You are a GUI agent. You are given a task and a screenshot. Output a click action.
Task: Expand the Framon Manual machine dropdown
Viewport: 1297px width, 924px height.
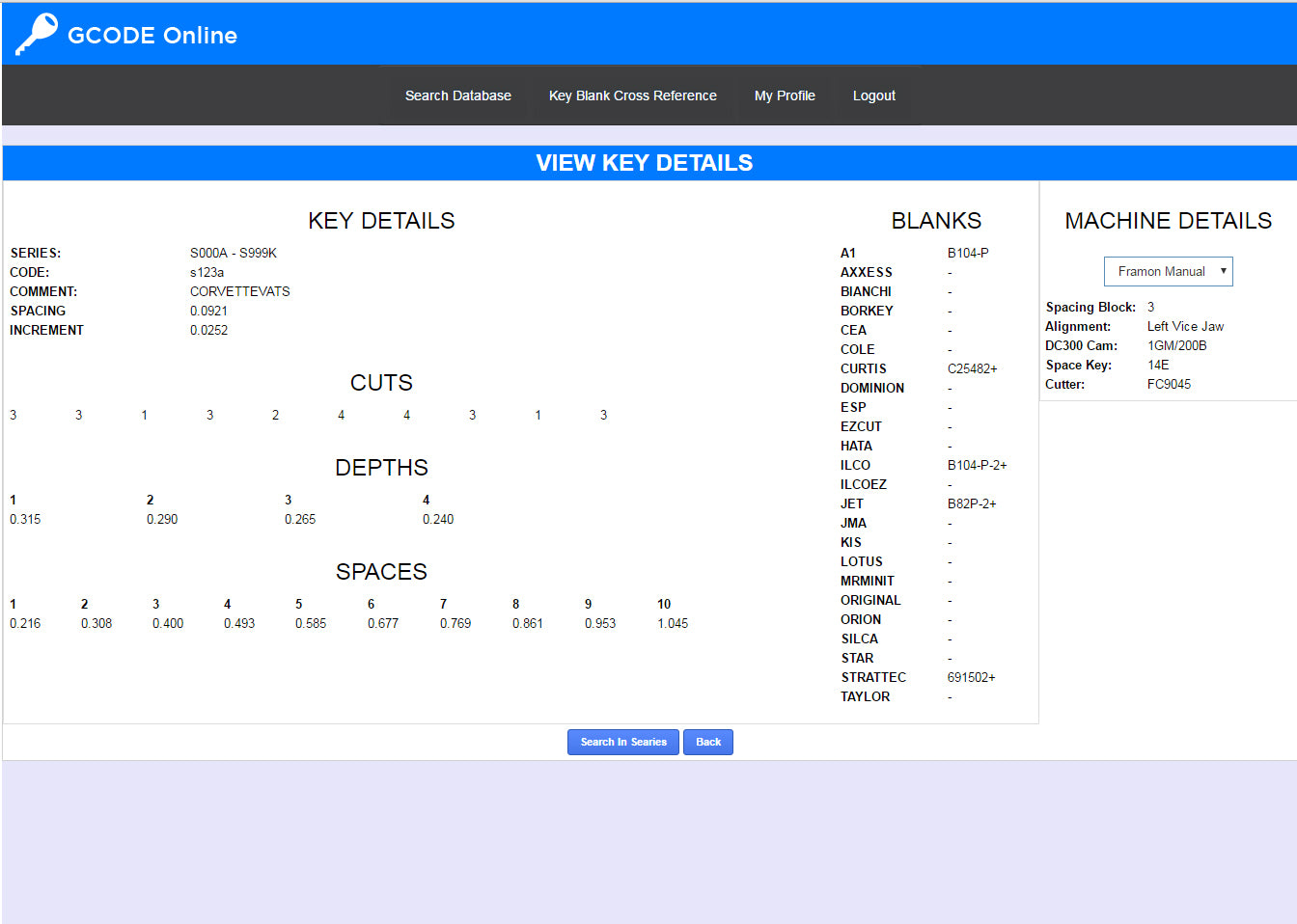pyautogui.click(x=1168, y=271)
